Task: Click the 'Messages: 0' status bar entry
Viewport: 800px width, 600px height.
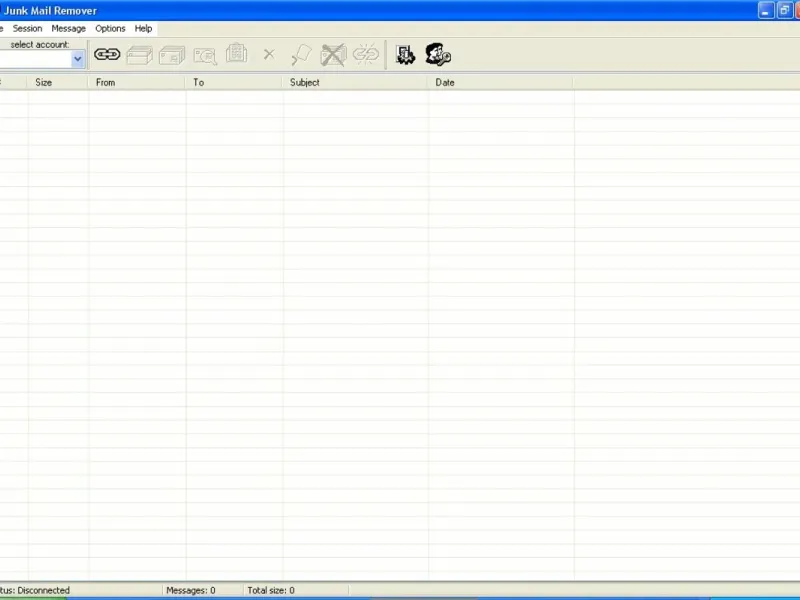Action: [191, 590]
